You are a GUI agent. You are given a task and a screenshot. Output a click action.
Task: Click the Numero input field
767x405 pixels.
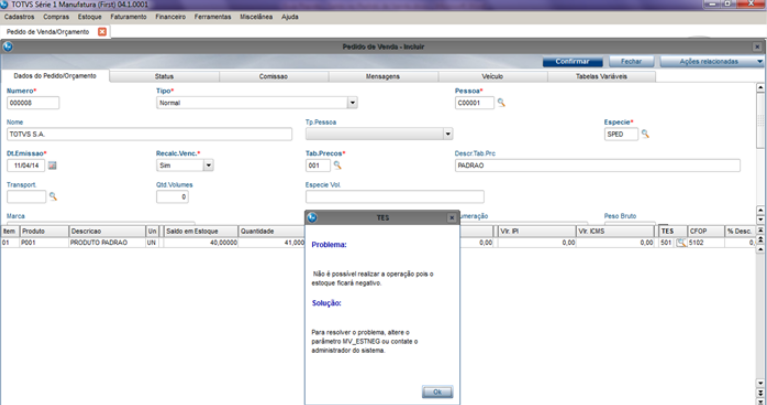coord(33,103)
